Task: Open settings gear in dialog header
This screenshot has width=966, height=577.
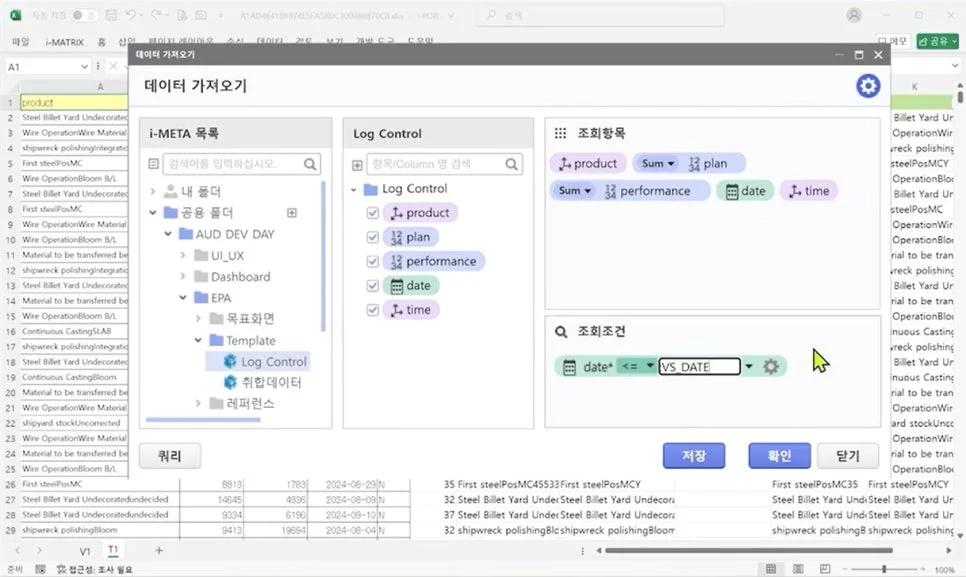Action: coord(867,86)
